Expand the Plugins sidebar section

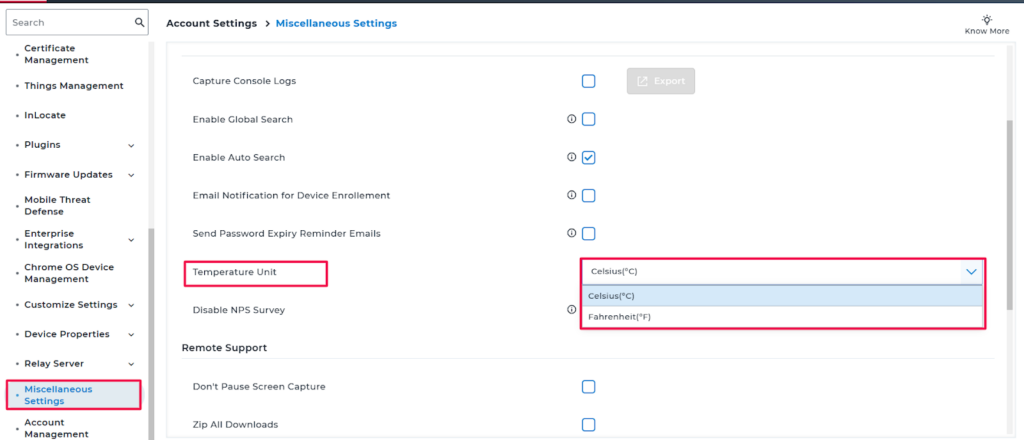pos(131,145)
